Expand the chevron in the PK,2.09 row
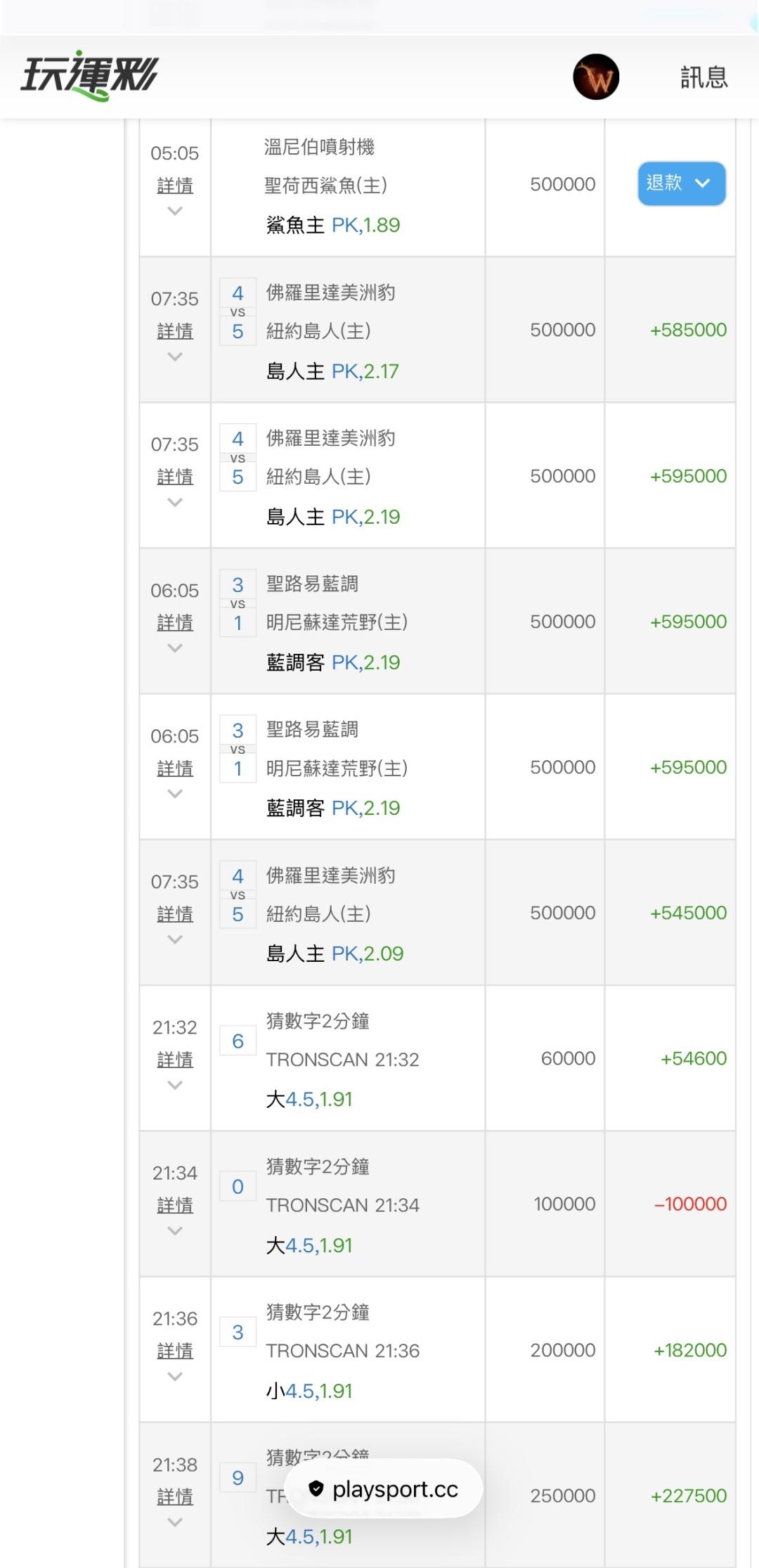 (x=175, y=939)
